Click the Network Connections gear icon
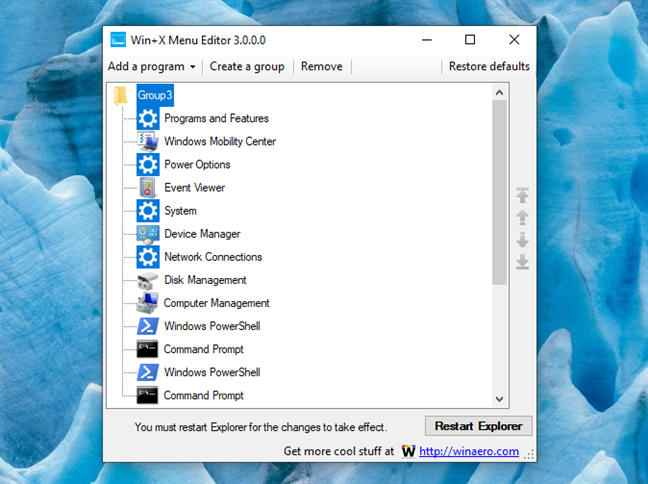The image size is (648, 484). click(148, 257)
